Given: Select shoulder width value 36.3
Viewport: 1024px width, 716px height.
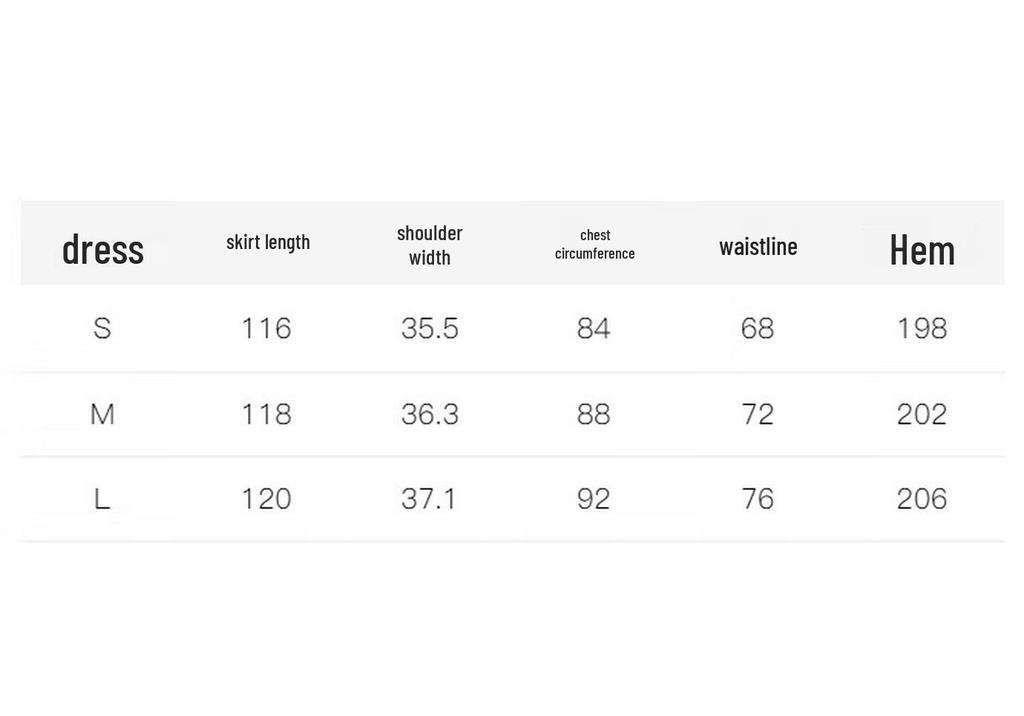Looking at the screenshot, I should coord(430,414).
